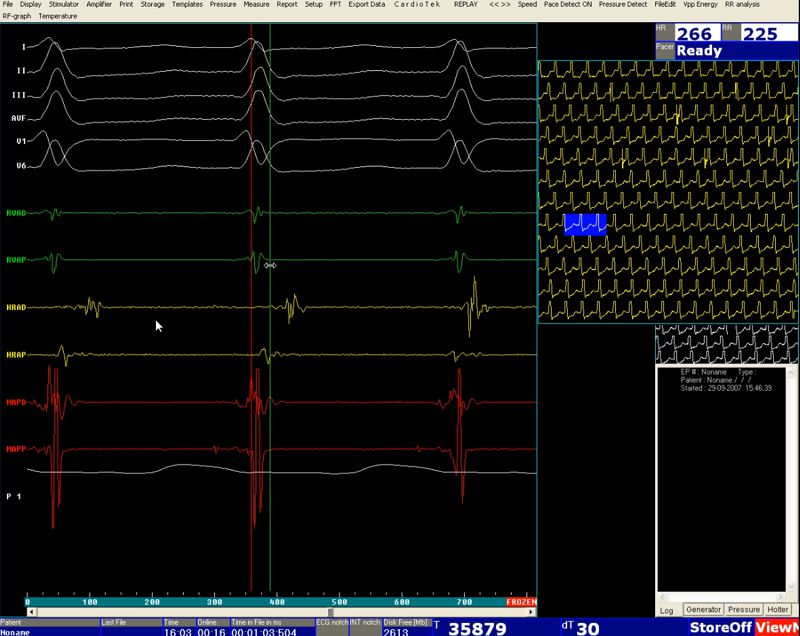Click the timeline scrollbar thumb
The height and width of the screenshot is (636, 800).
(331, 612)
